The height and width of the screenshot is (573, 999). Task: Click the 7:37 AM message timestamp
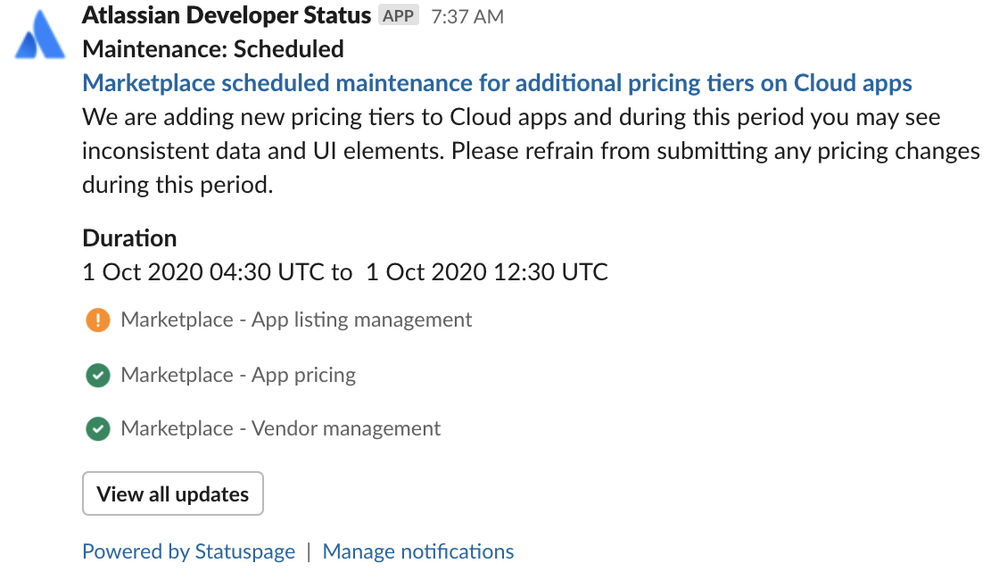467,17
